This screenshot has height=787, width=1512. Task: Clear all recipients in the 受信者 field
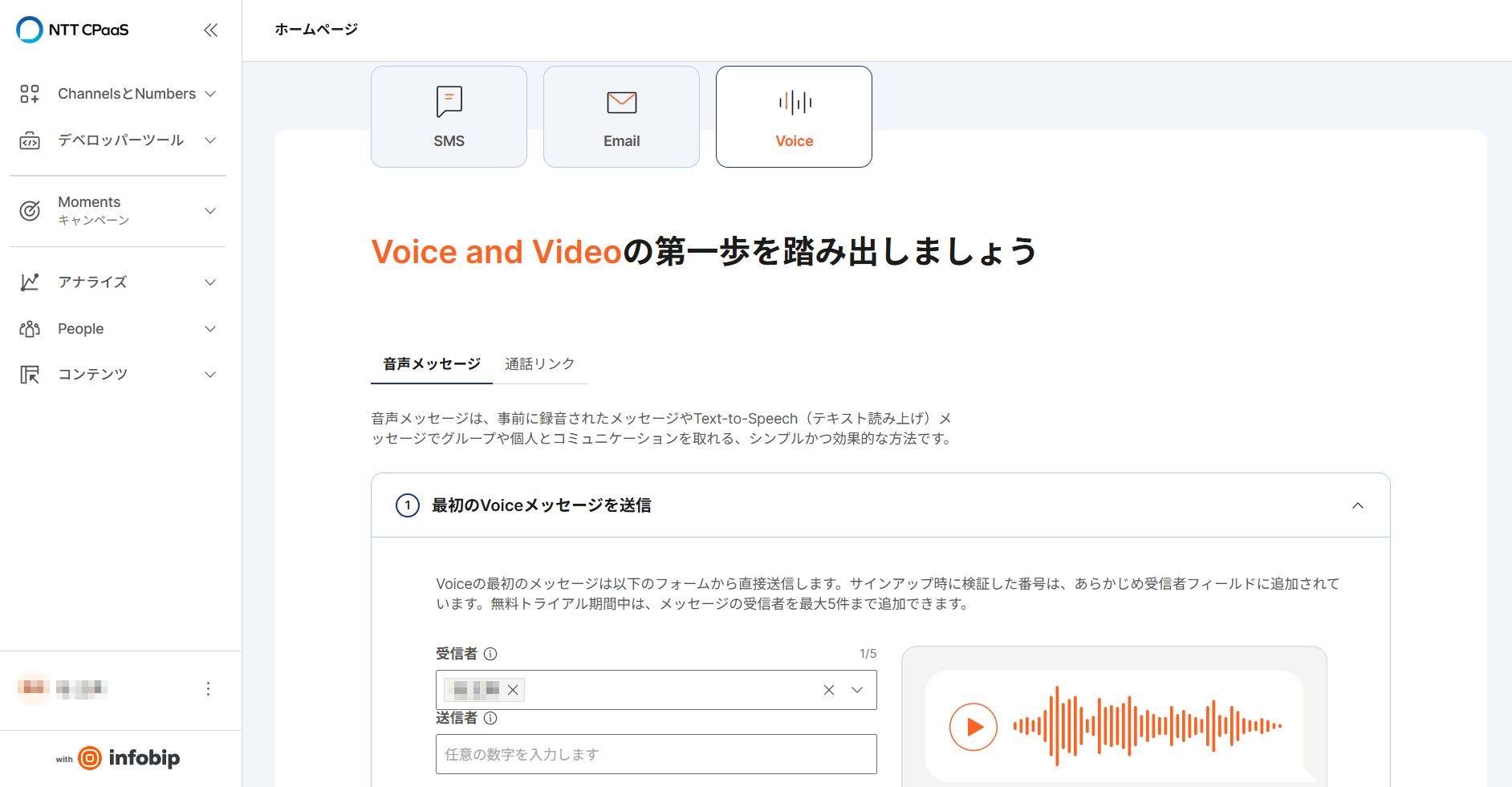pyautogui.click(x=829, y=690)
